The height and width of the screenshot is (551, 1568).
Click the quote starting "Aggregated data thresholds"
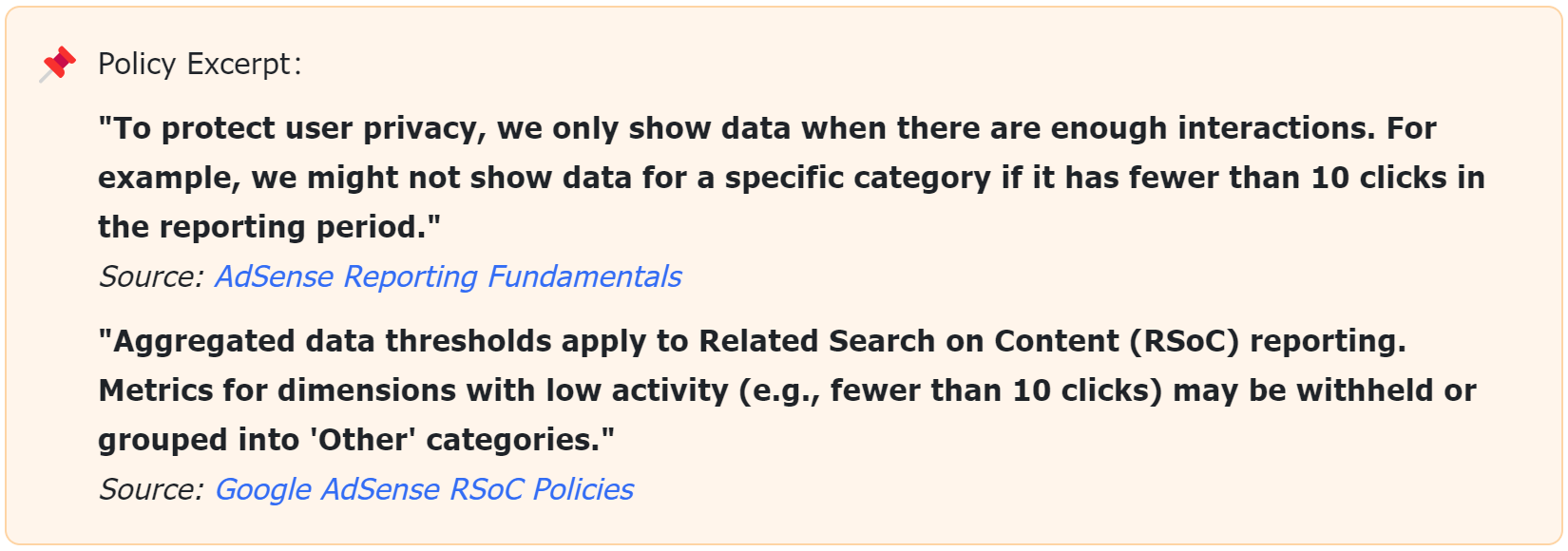coord(787,390)
